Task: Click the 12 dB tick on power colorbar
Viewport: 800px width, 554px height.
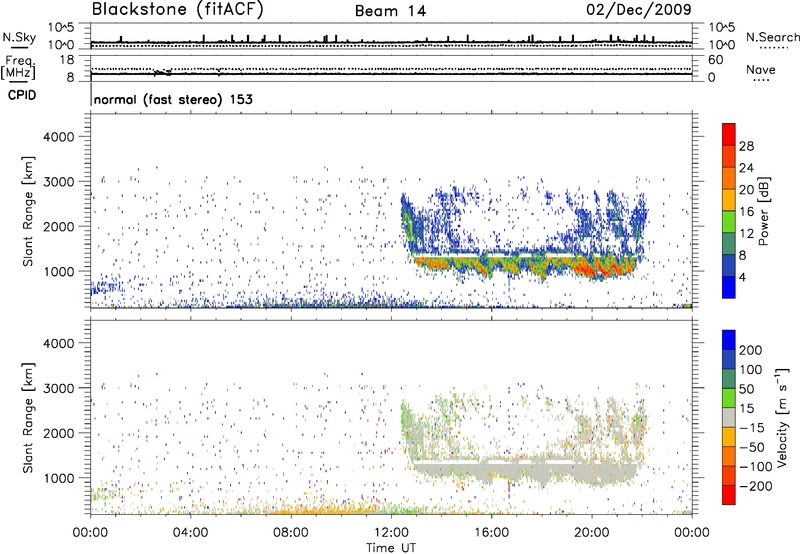Action: pos(746,234)
